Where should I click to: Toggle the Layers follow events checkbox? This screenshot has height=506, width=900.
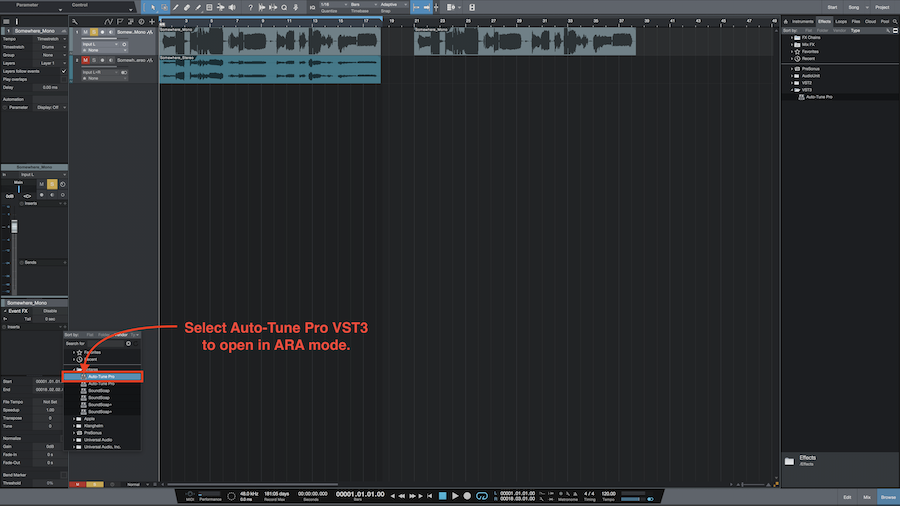coord(64,71)
